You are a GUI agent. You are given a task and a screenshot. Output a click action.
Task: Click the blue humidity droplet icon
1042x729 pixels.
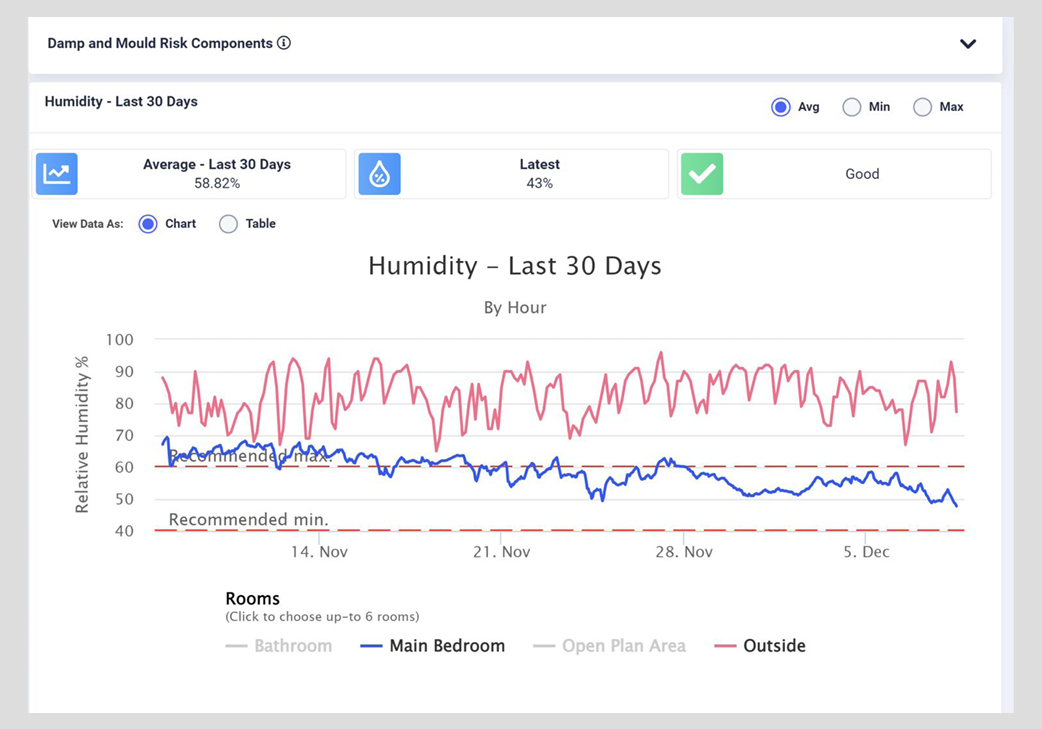coord(380,174)
